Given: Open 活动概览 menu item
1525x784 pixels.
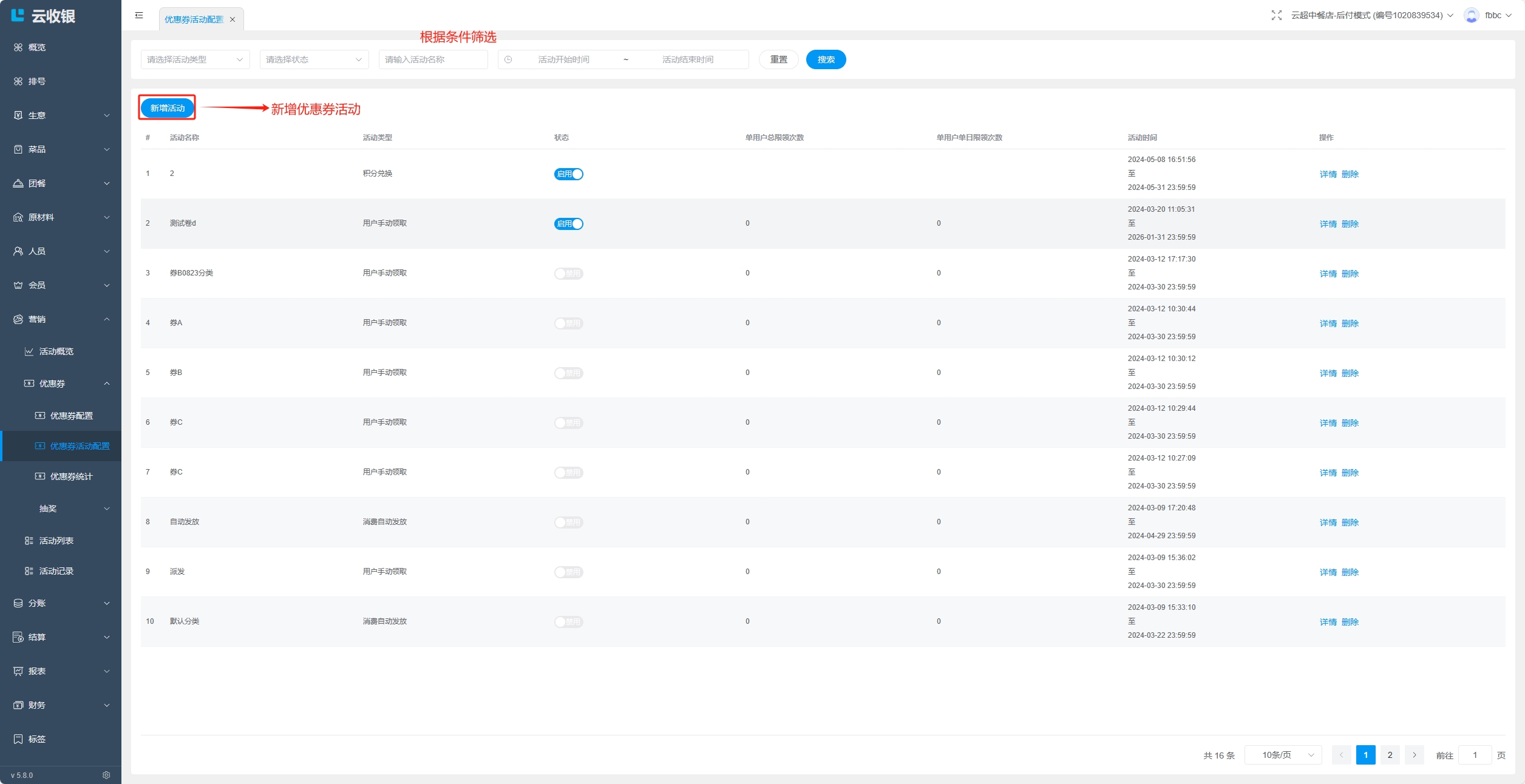Looking at the screenshot, I should coord(56,351).
